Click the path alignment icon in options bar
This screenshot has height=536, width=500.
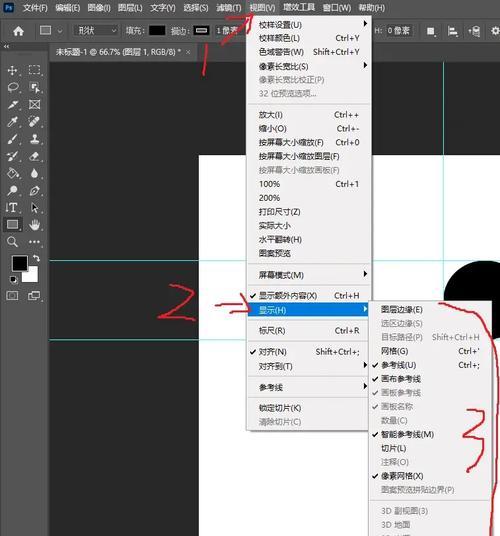(452, 31)
